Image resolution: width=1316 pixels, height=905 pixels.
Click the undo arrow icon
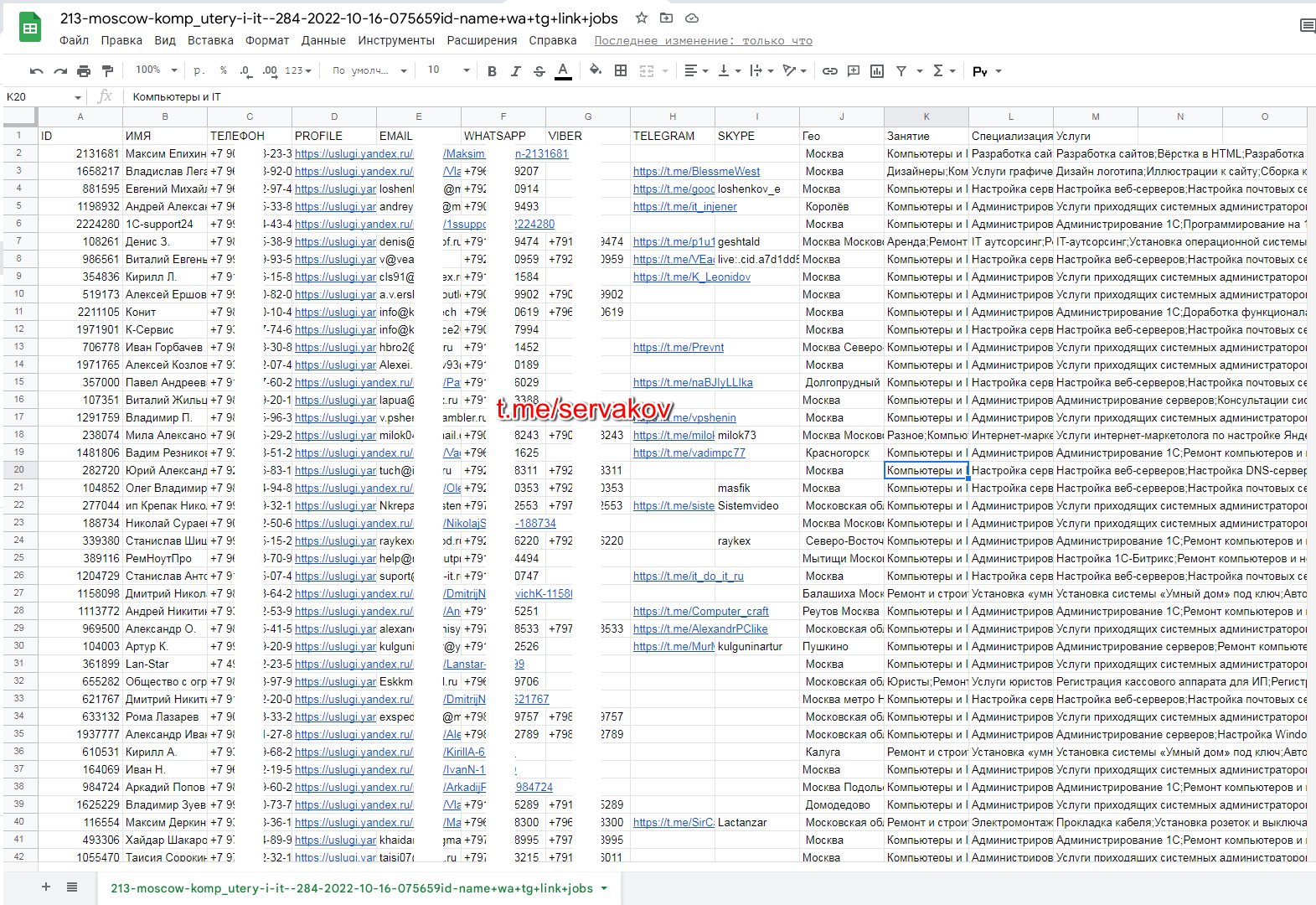click(36, 71)
